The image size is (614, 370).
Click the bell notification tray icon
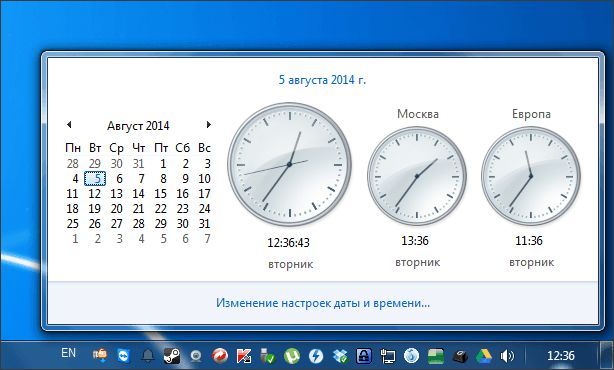tap(148, 356)
